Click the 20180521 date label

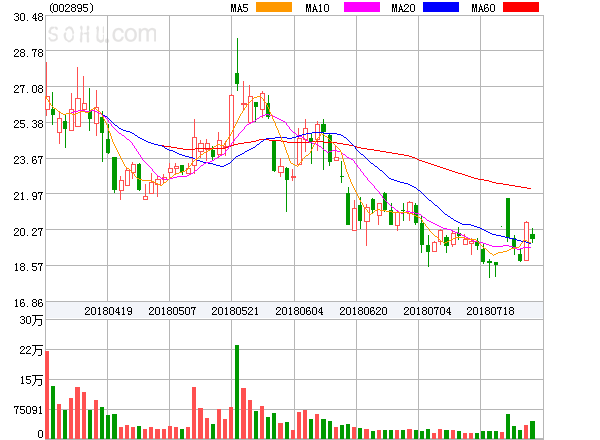(x=235, y=311)
